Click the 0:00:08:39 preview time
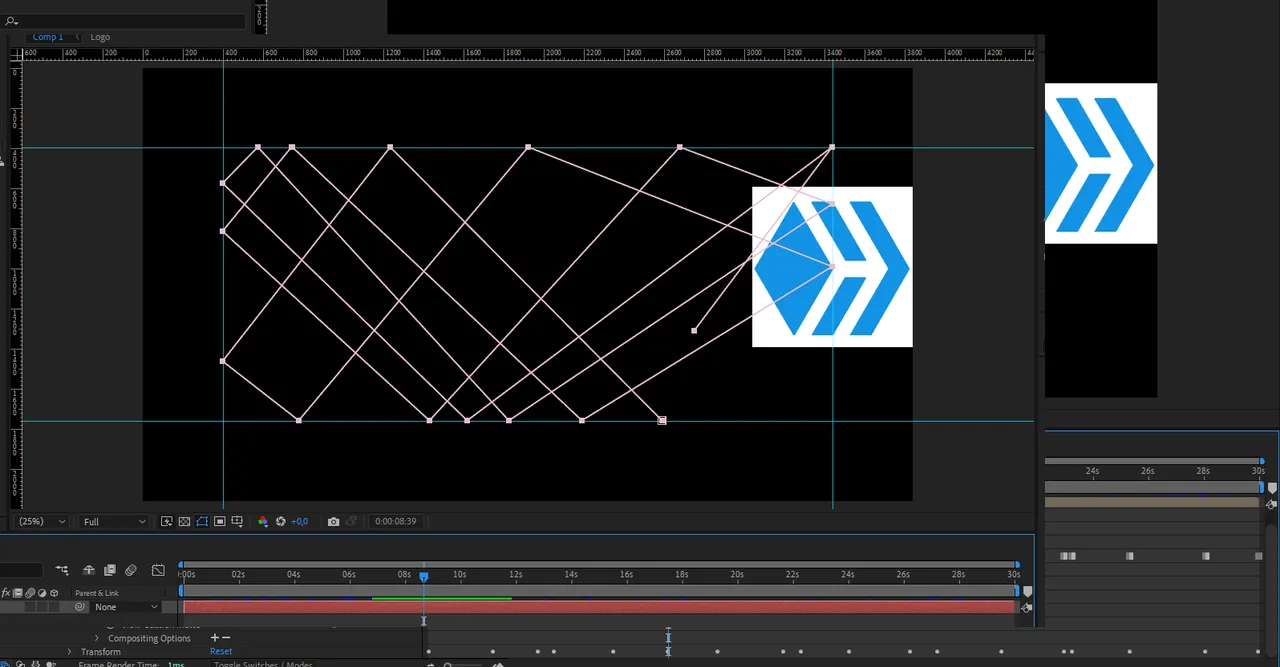Viewport: 1280px width, 667px height. pos(395,521)
